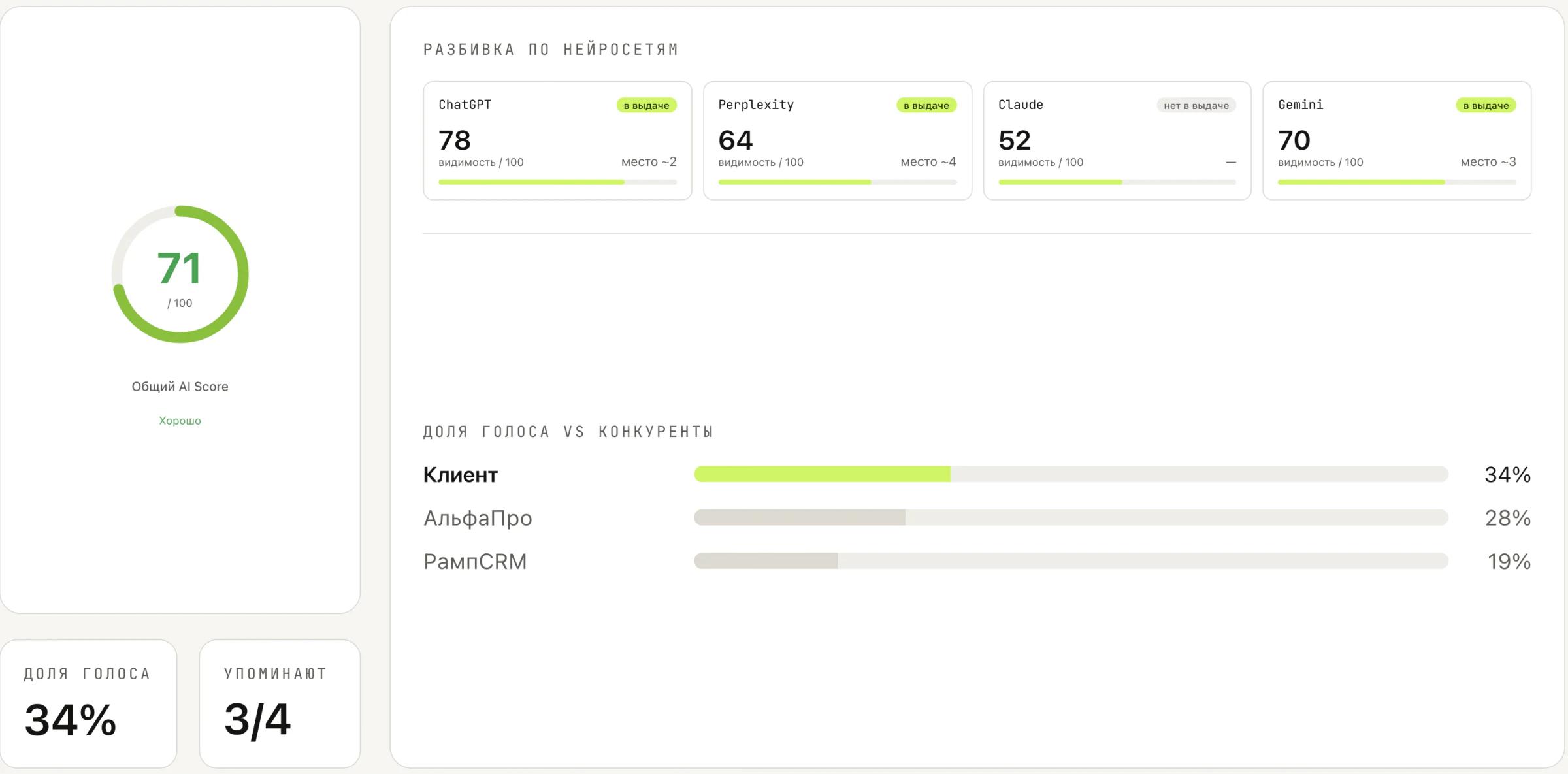Click the Perplexity visibility progress bar
Image resolution: width=1568 pixels, height=774 pixels.
point(838,182)
